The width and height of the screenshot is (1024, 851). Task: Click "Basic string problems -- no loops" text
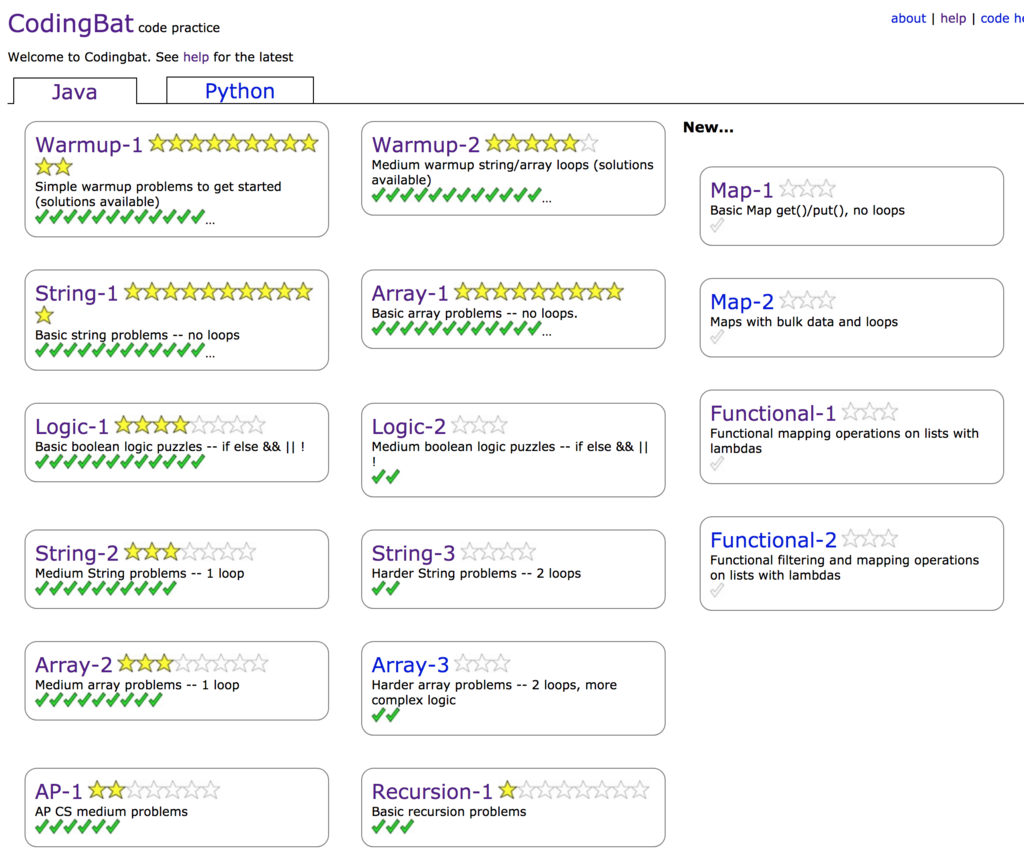pos(137,335)
